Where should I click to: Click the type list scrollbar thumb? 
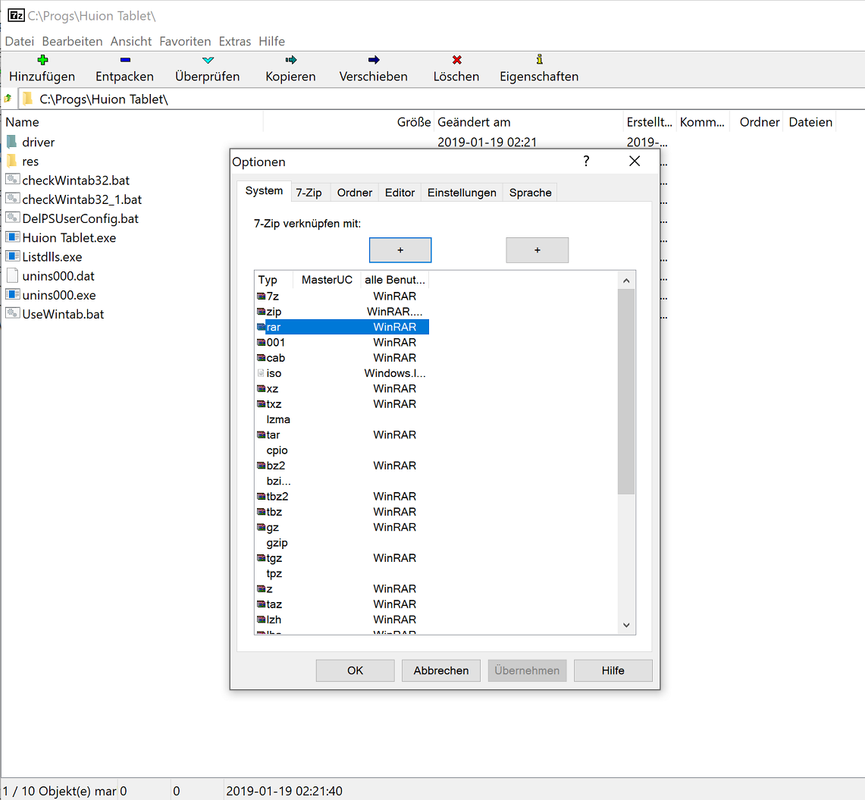click(x=626, y=391)
